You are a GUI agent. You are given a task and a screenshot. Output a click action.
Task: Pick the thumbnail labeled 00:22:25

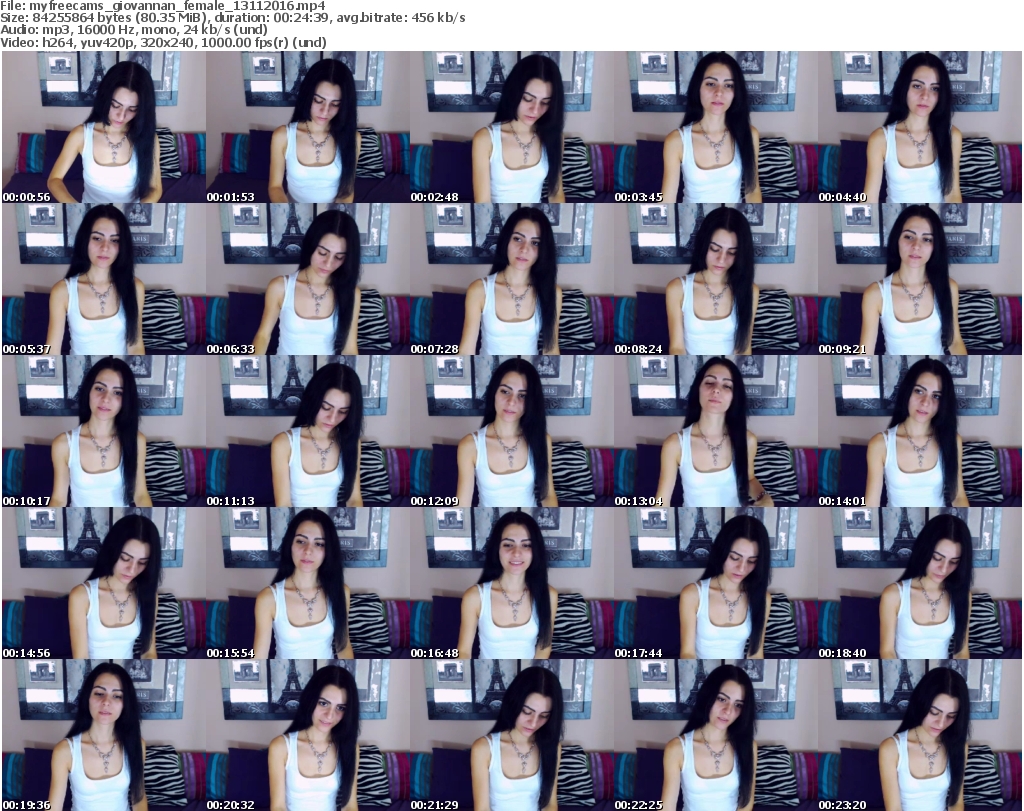tap(716, 735)
